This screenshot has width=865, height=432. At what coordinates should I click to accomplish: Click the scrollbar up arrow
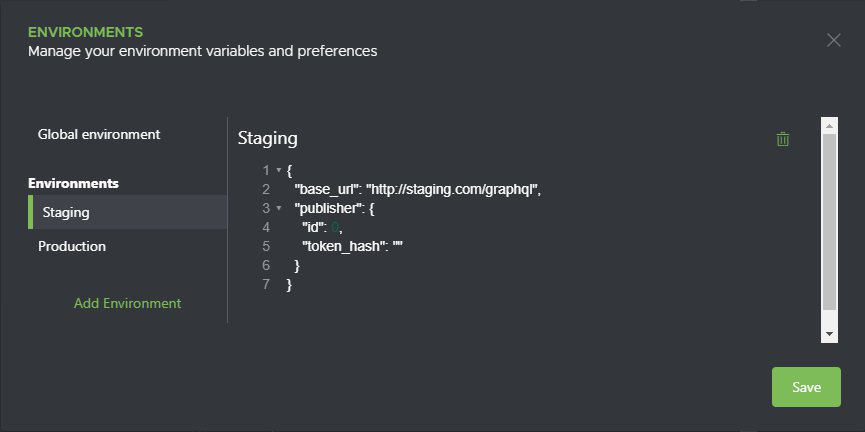tap(829, 126)
